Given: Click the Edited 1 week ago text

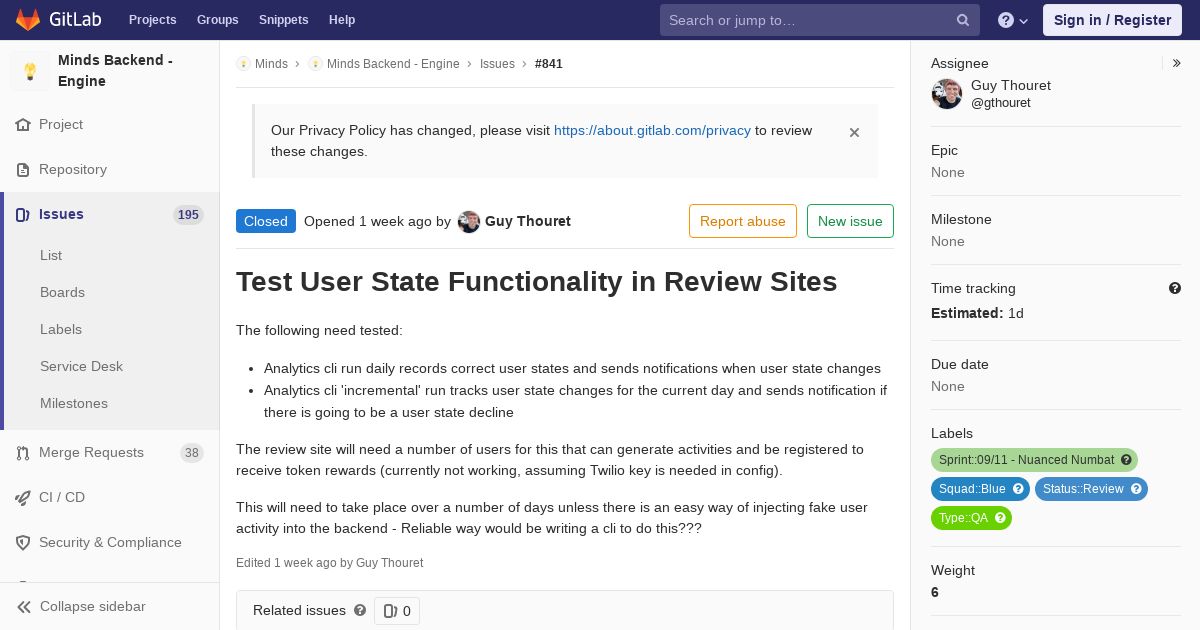Looking at the screenshot, I should [x=329, y=563].
